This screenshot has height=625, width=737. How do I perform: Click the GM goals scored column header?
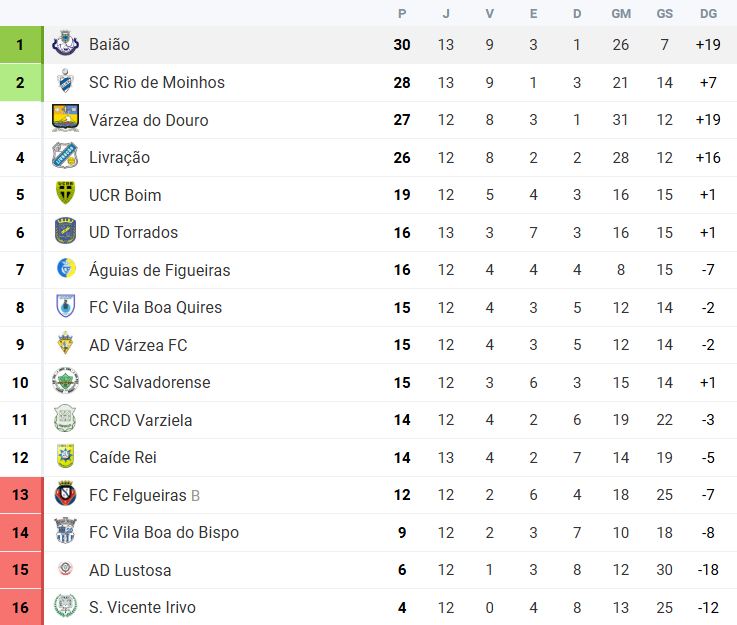pos(621,13)
